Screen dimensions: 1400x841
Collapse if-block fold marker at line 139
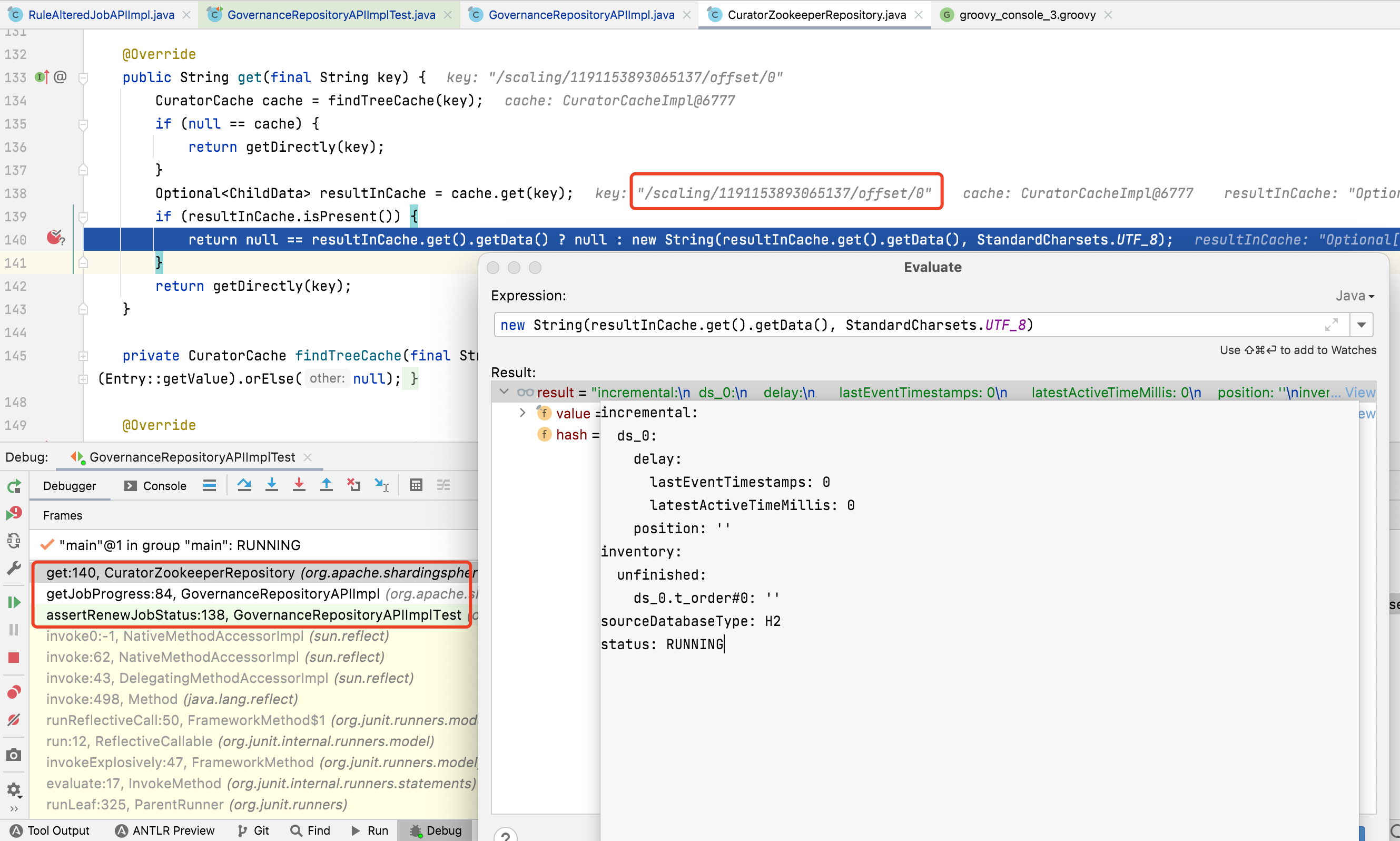[x=83, y=217]
